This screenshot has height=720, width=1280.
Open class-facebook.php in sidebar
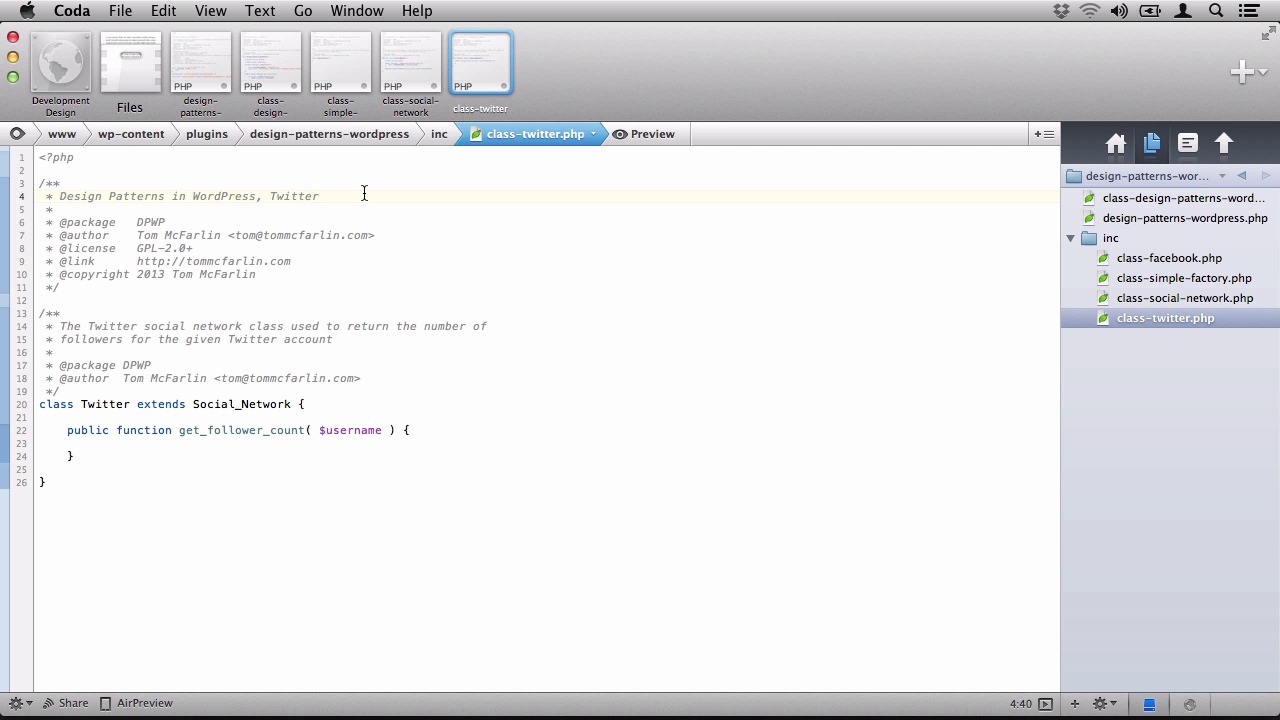pos(1169,258)
